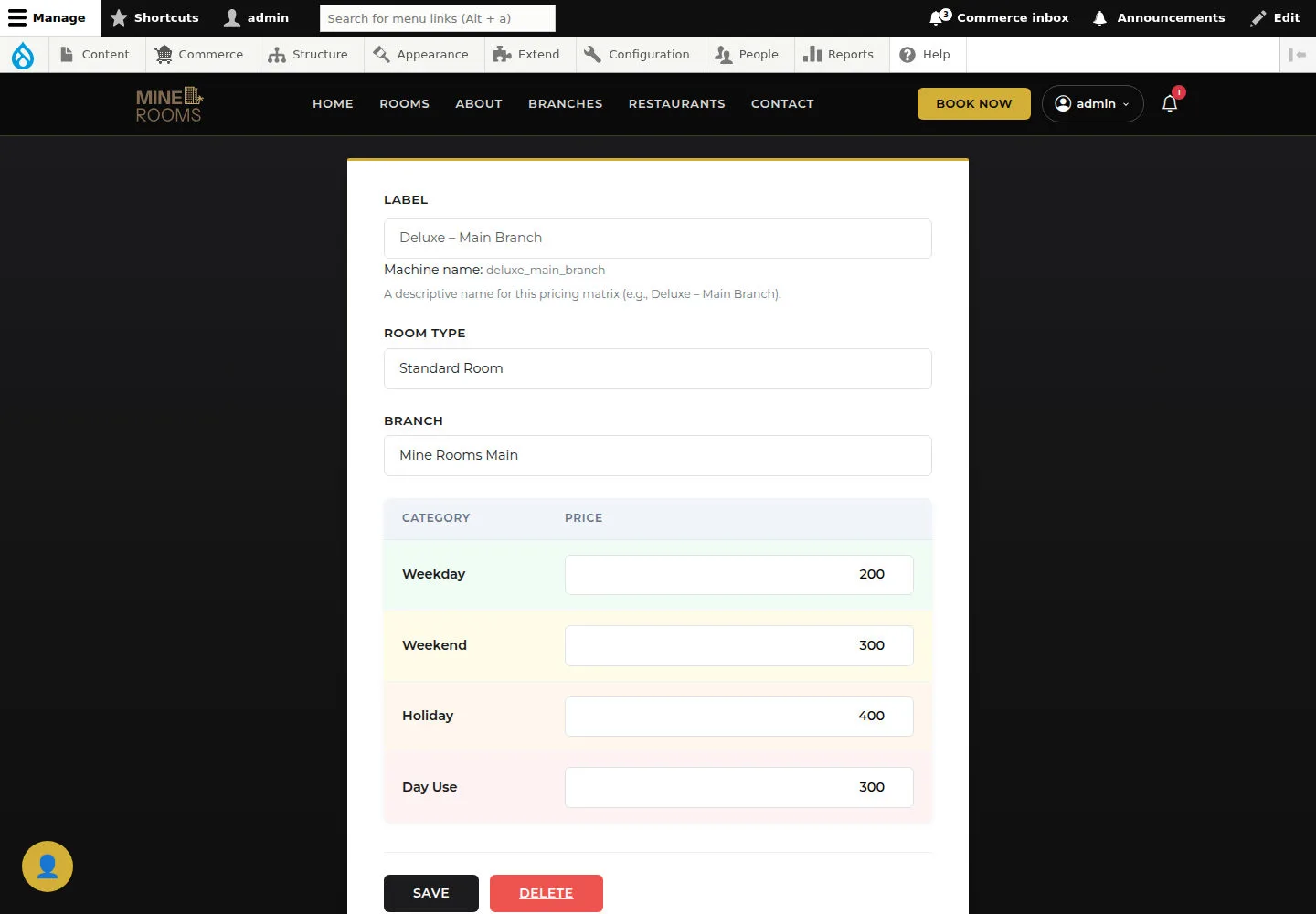Expand the admin account dropdown
This screenshot has width=1316, height=914.
[1093, 103]
